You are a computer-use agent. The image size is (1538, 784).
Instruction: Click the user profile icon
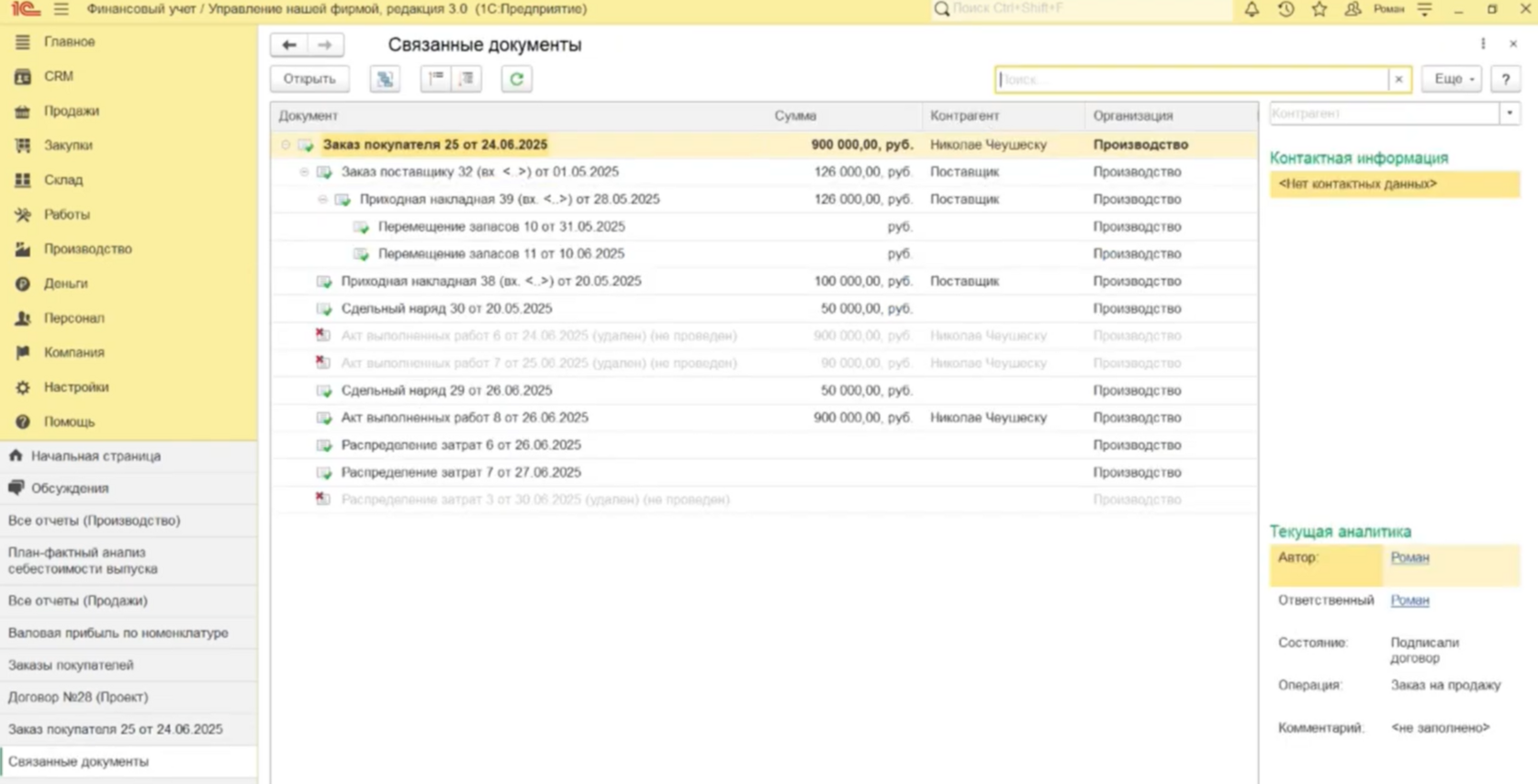pyautogui.click(x=1353, y=9)
